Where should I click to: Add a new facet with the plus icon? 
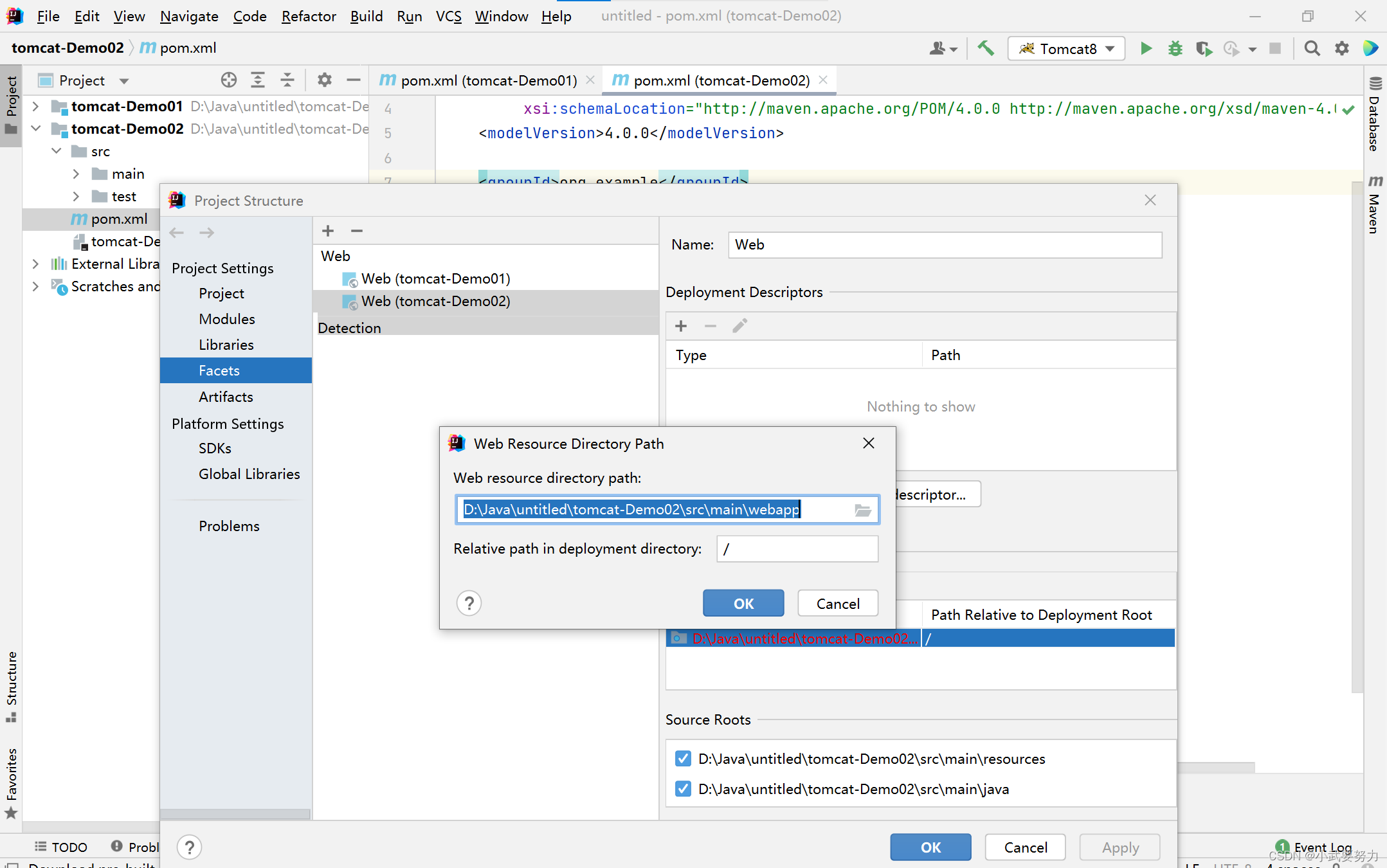[x=328, y=231]
